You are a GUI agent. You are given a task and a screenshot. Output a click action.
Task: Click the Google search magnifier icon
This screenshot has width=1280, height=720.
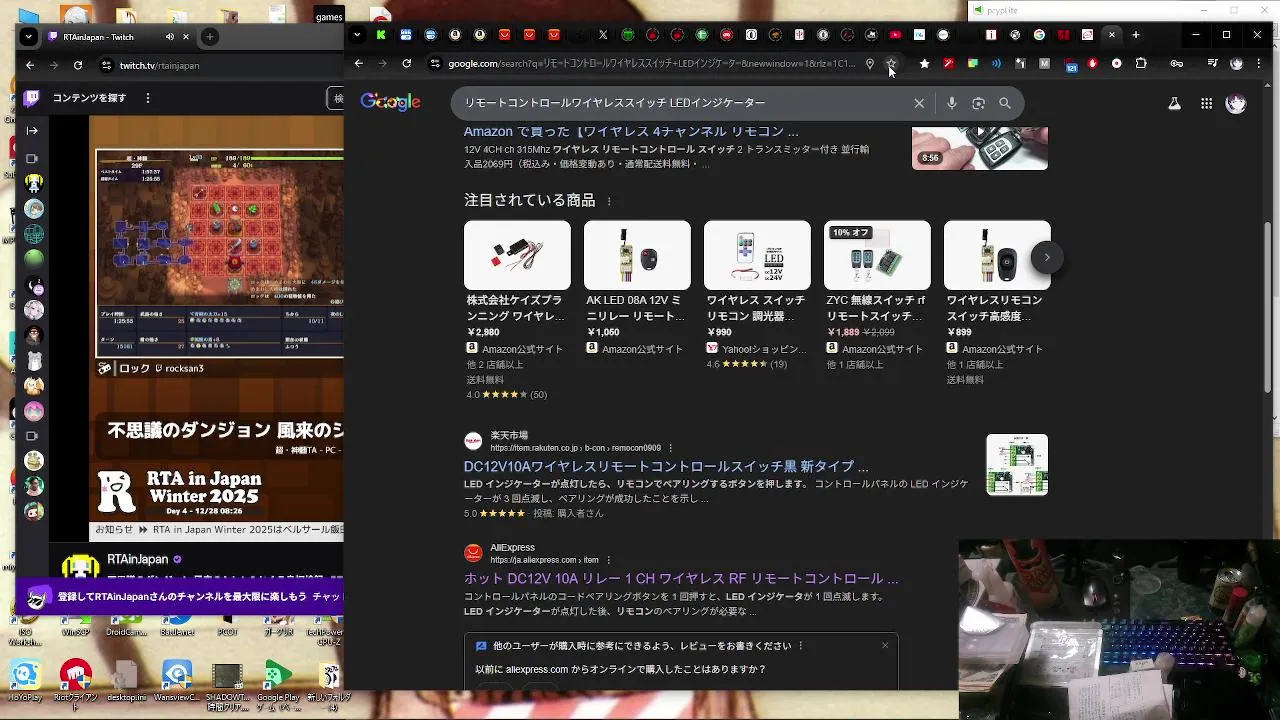point(1005,103)
